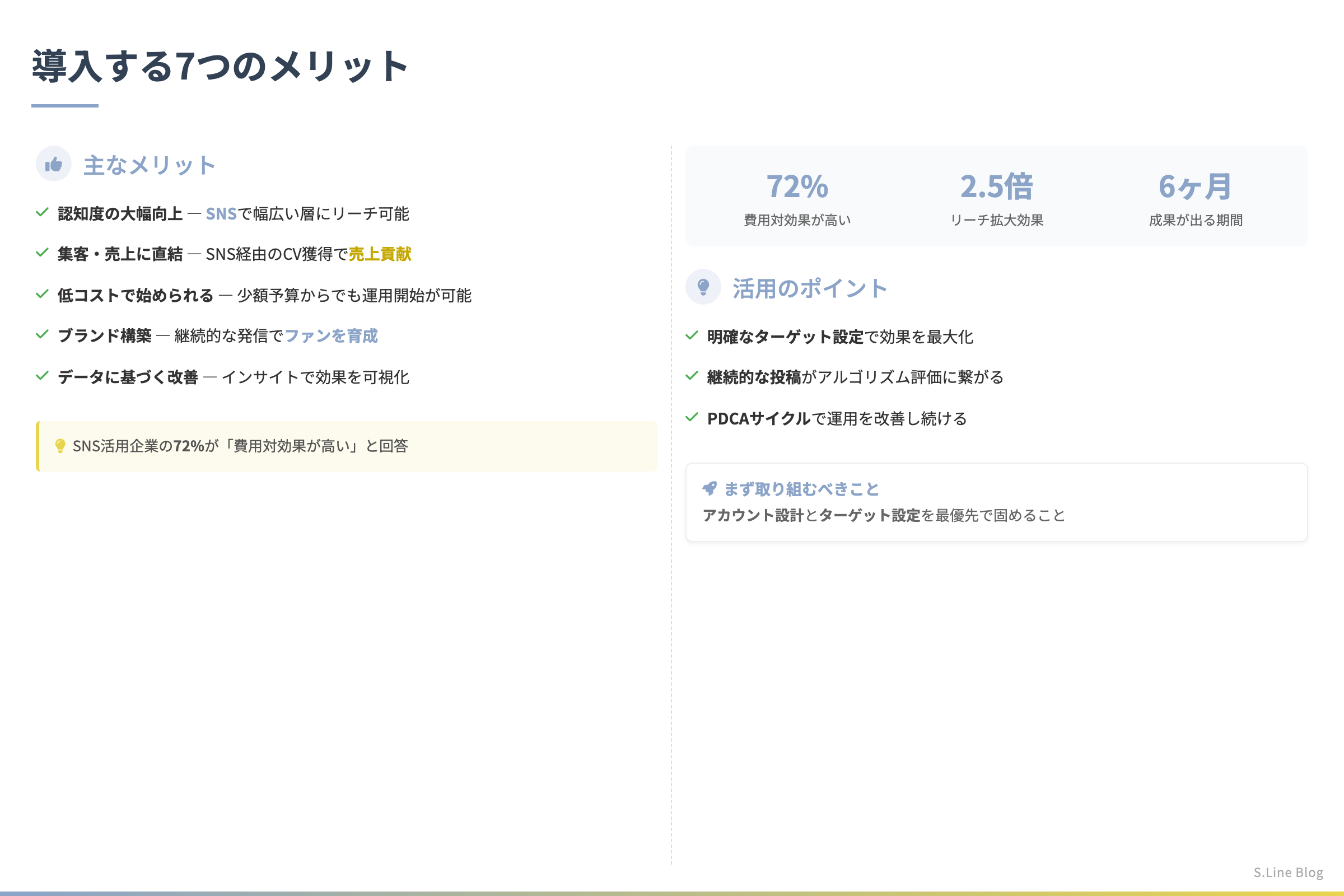Click the bold text 集客・売上に直結
The width and height of the screenshot is (1344, 896).
120,254
